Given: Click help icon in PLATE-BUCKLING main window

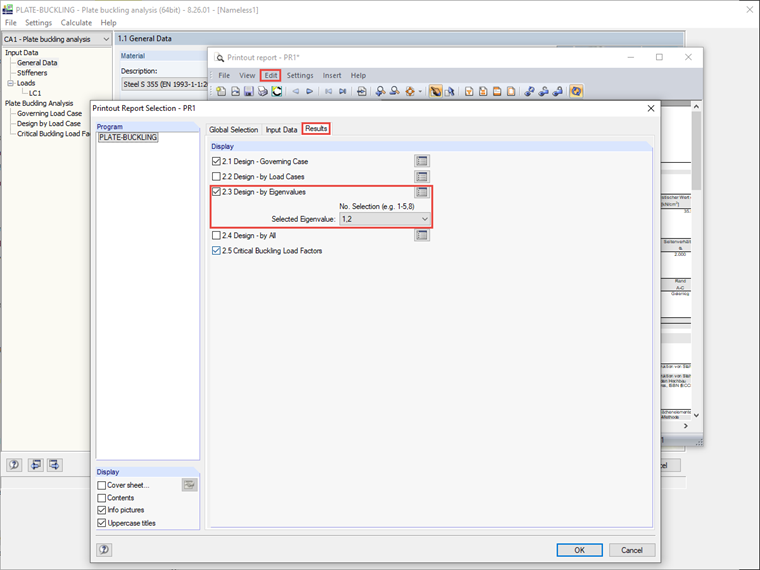Looking at the screenshot, I should pos(14,465).
